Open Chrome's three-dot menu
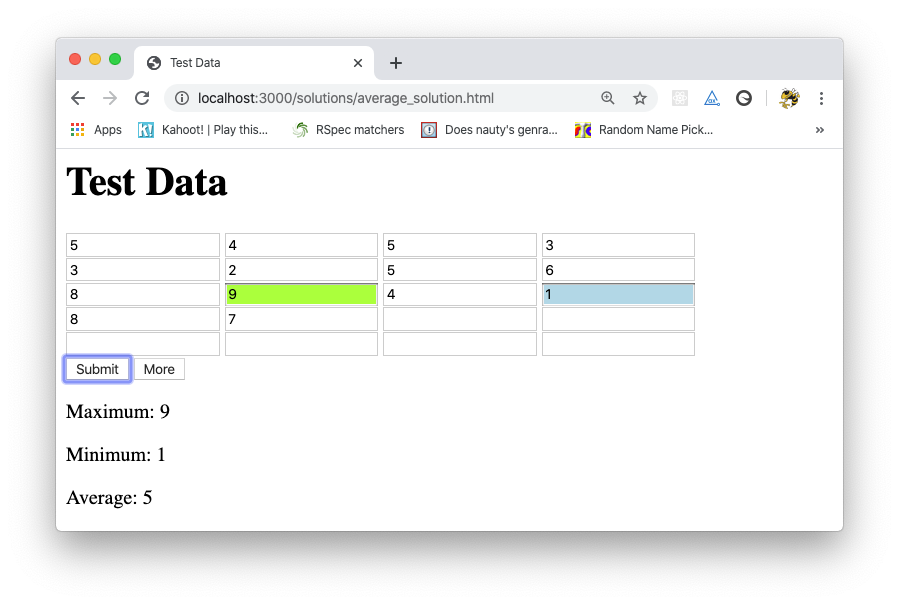Viewport: 899px width, 605px height. [821, 98]
